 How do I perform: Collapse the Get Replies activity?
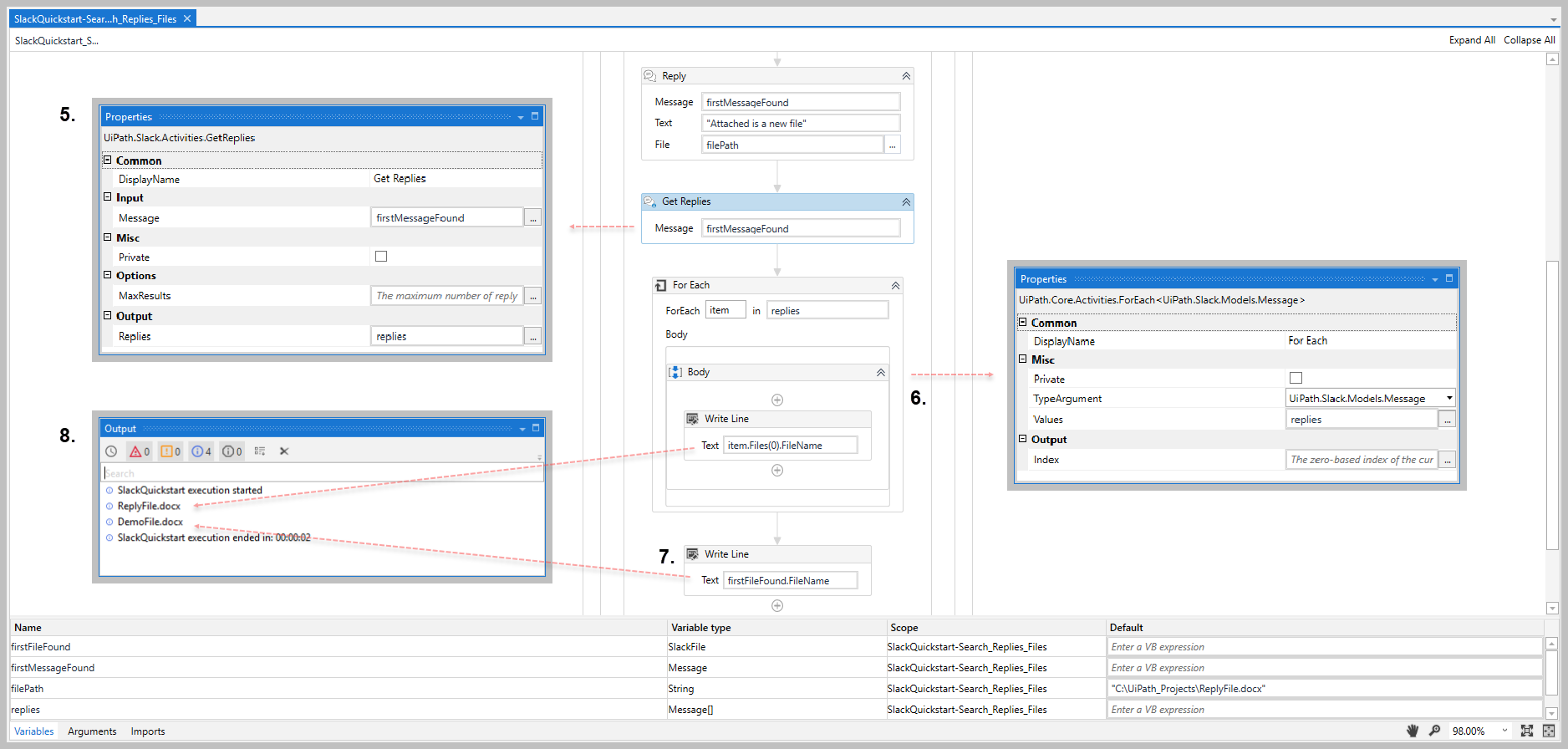pyautogui.click(x=906, y=202)
